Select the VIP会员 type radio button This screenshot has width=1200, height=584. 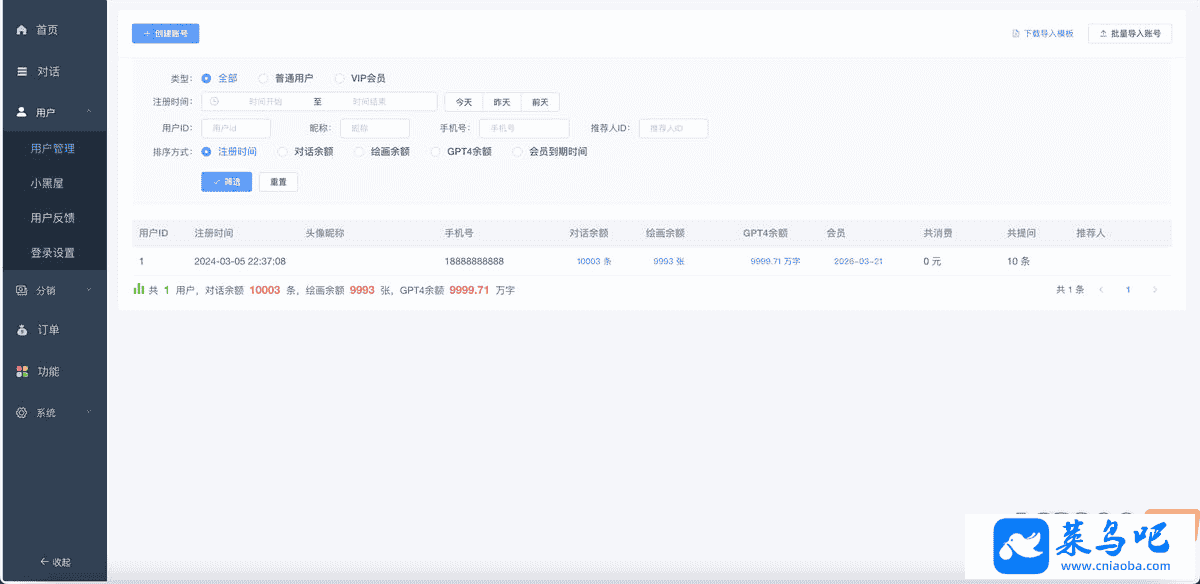(340, 78)
